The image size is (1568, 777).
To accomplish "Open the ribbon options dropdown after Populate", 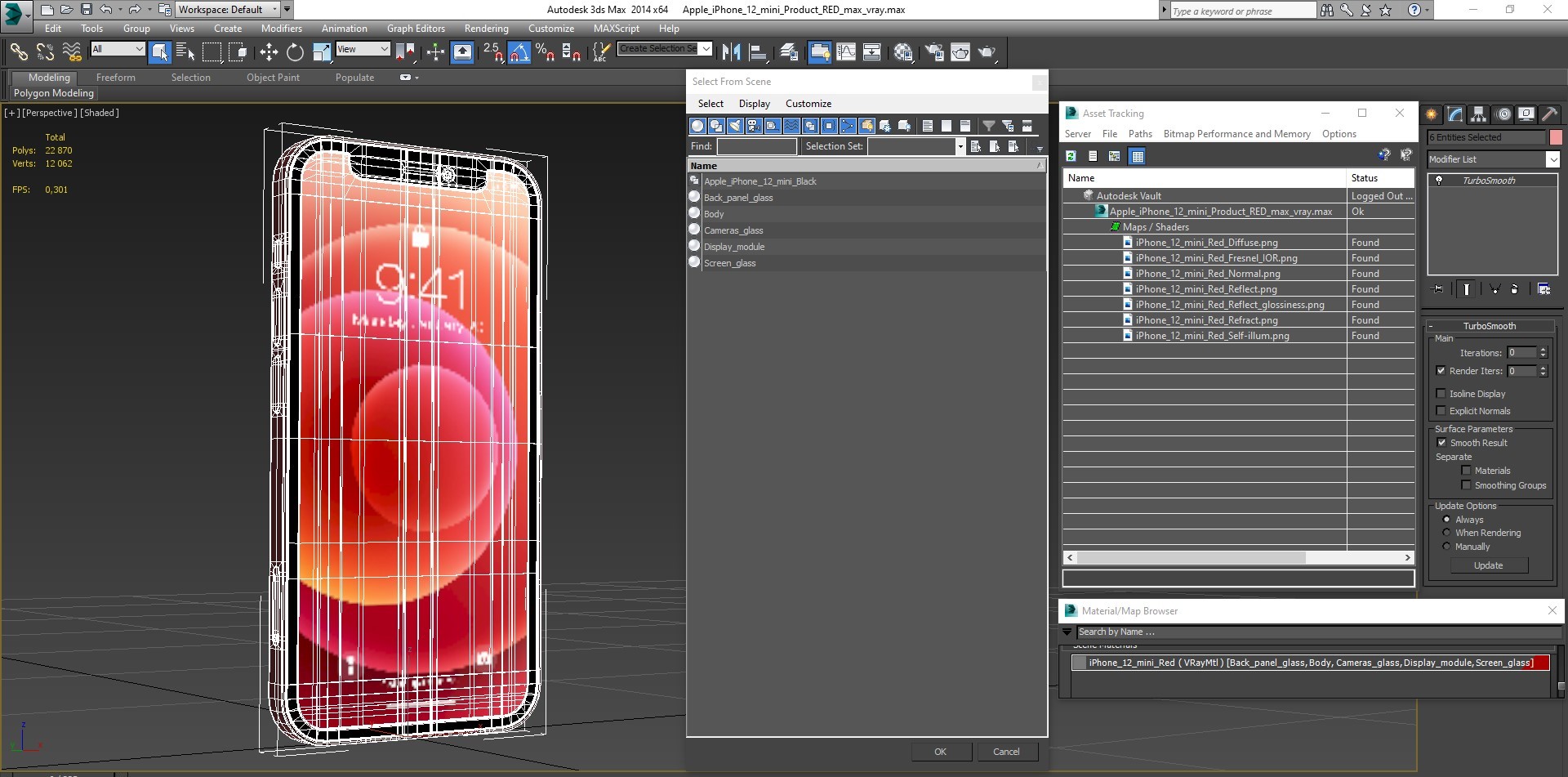I will 409,78.
